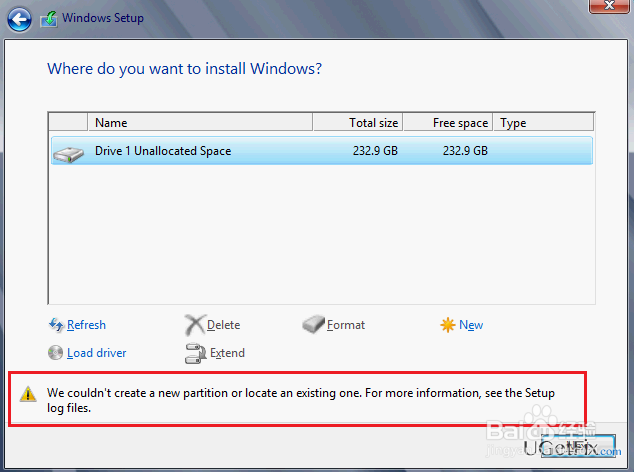Click the Delete link
Image resolution: width=634 pixels, height=472 pixels.
point(224,325)
